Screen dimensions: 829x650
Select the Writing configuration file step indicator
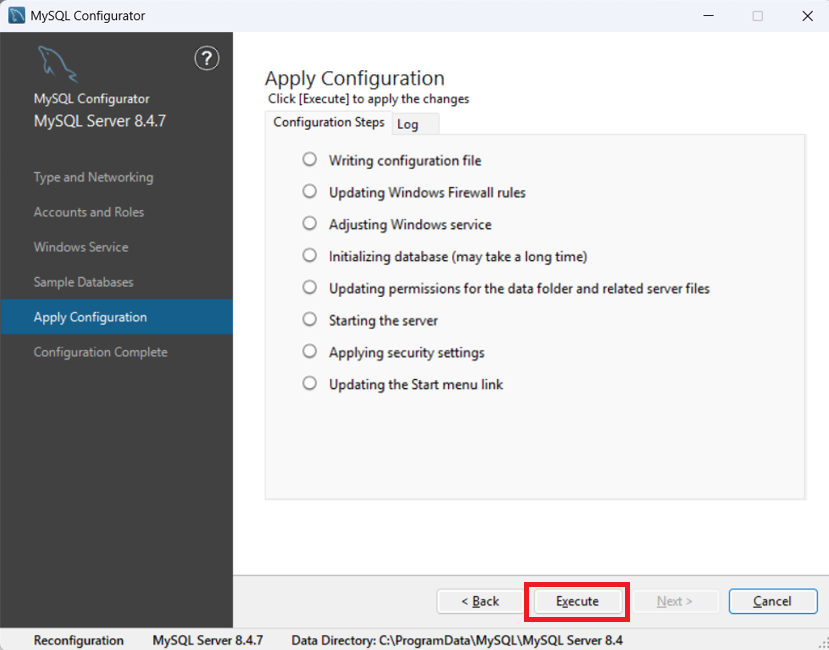coord(310,160)
